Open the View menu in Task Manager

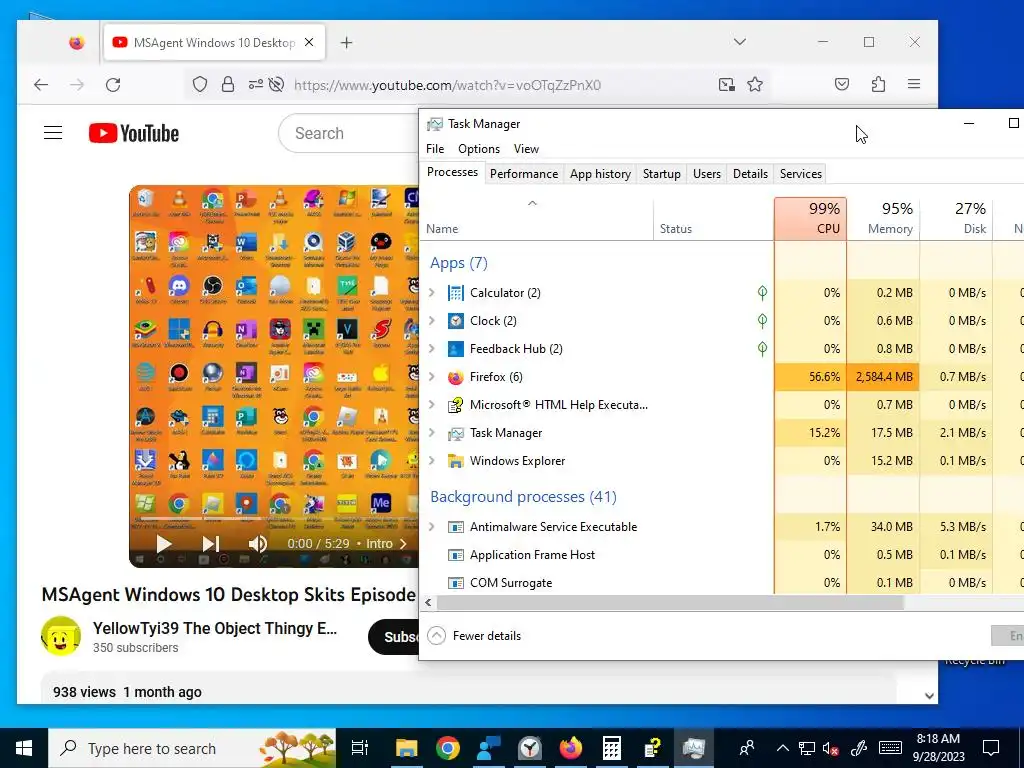pyautogui.click(x=526, y=149)
